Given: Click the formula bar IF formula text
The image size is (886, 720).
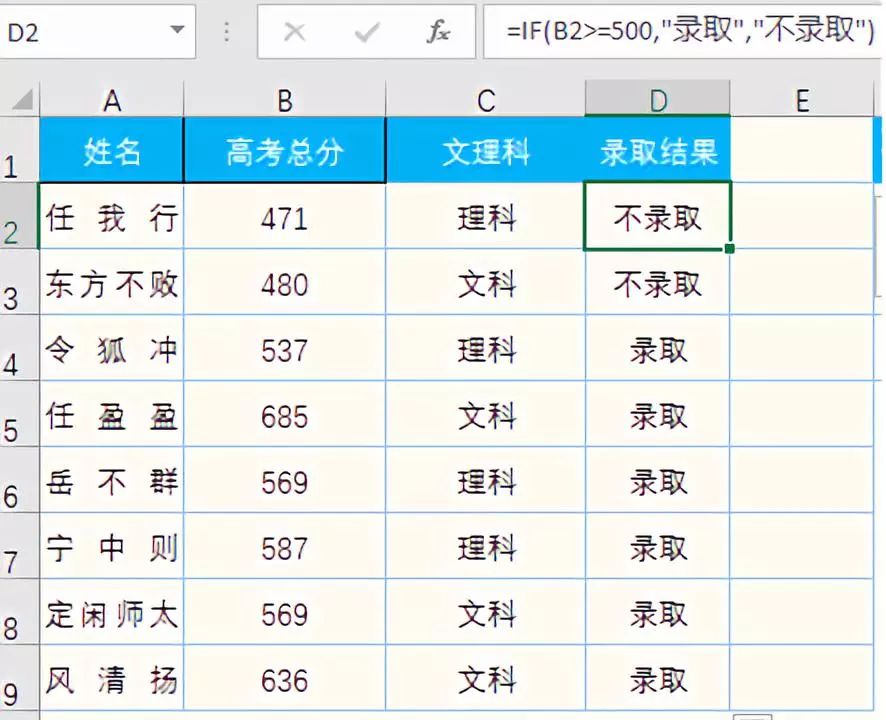Looking at the screenshot, I should [x=690, y=31].
